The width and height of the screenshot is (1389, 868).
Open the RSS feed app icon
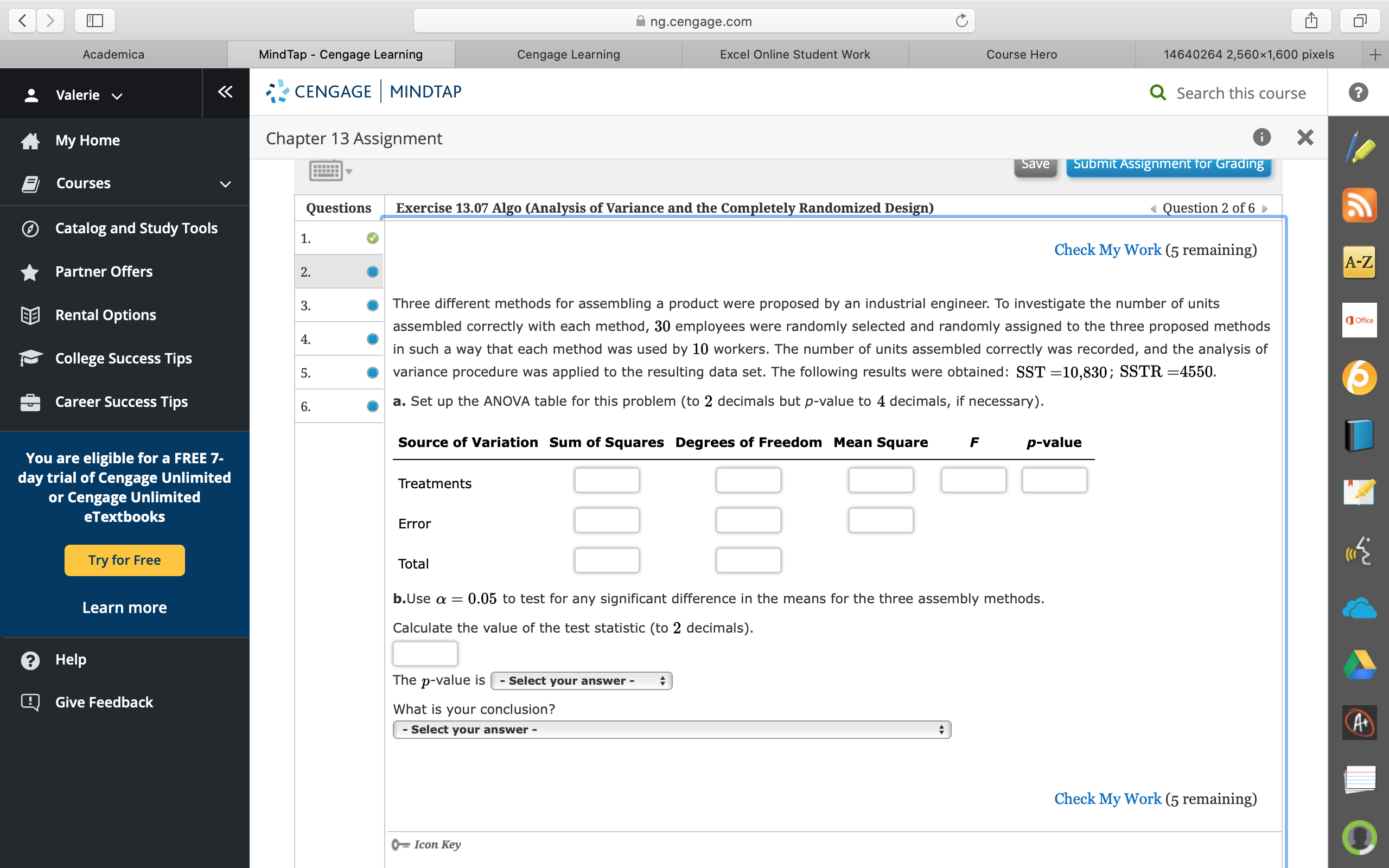(1359, 206)
